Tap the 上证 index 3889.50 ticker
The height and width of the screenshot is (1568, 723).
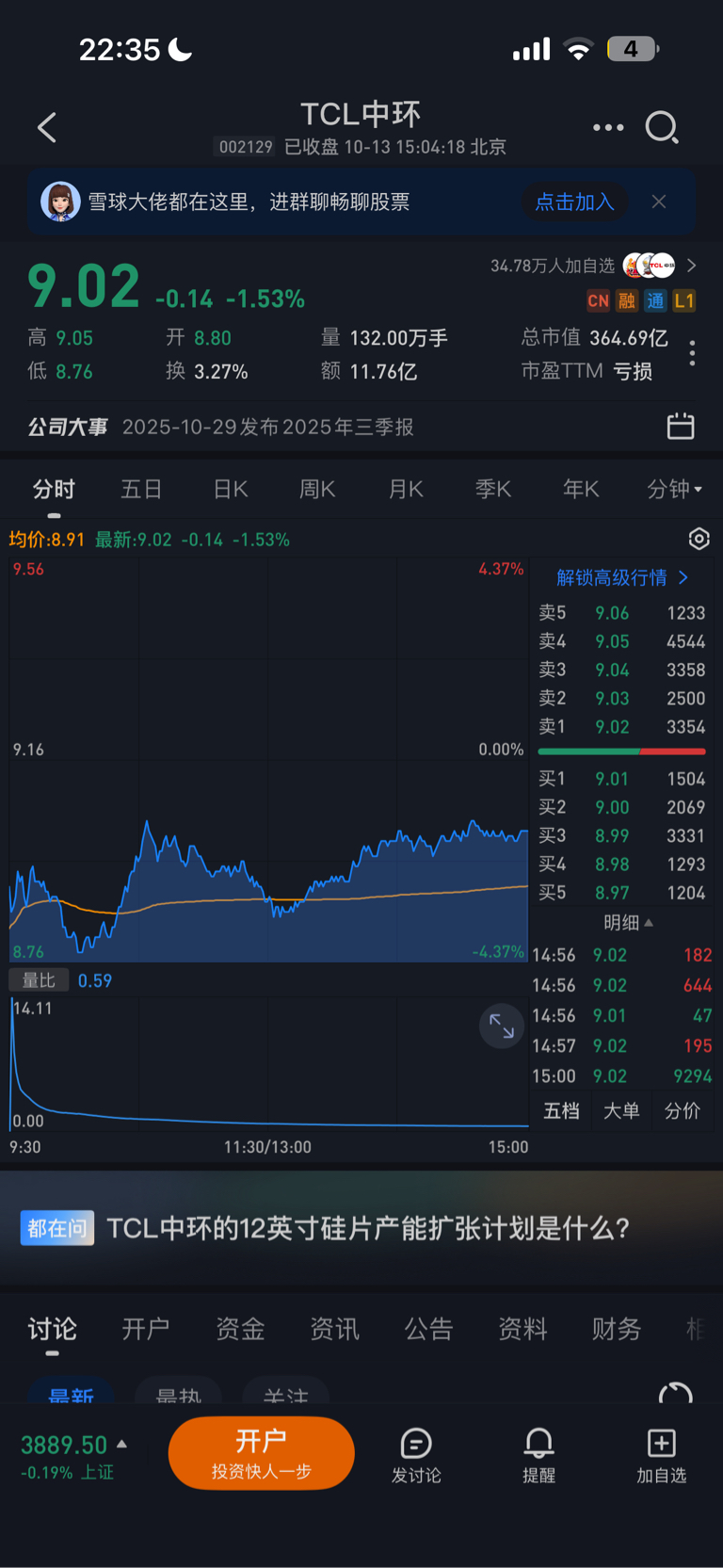point(73,1456)
